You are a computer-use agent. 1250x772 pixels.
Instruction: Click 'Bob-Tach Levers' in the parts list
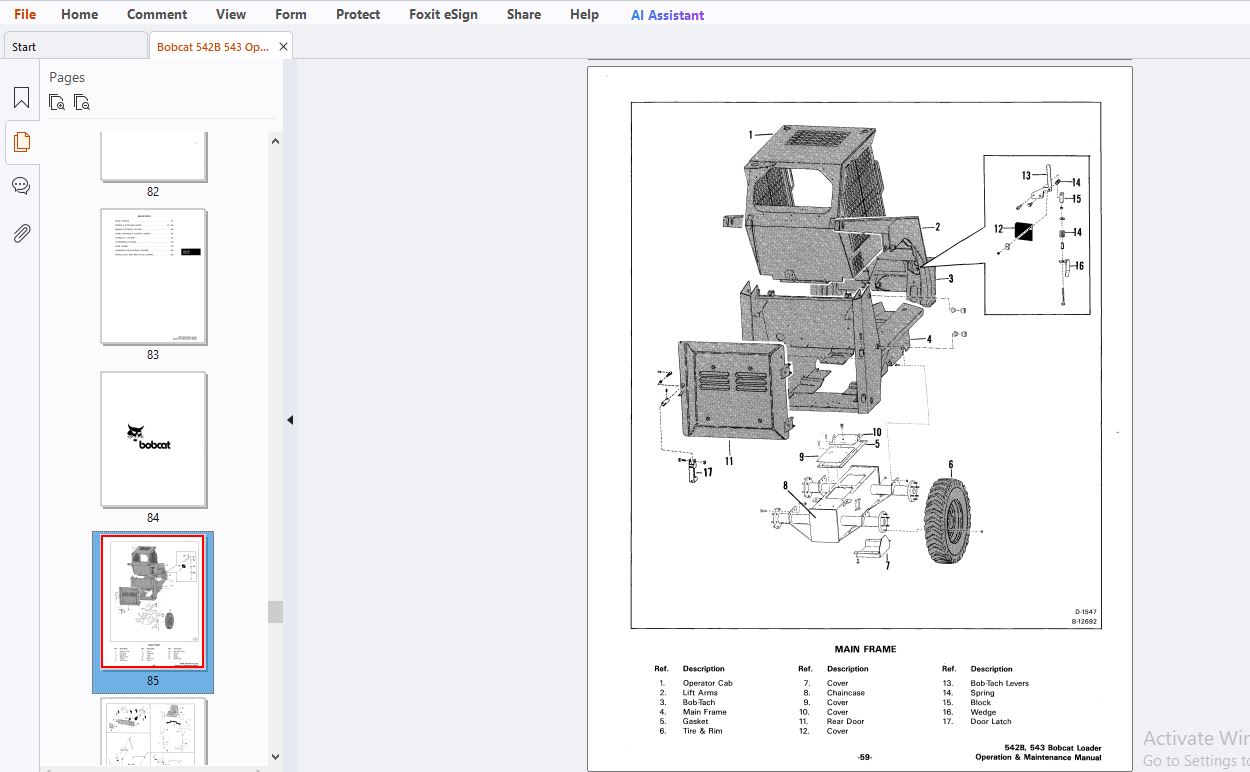[x=999, y=683]
